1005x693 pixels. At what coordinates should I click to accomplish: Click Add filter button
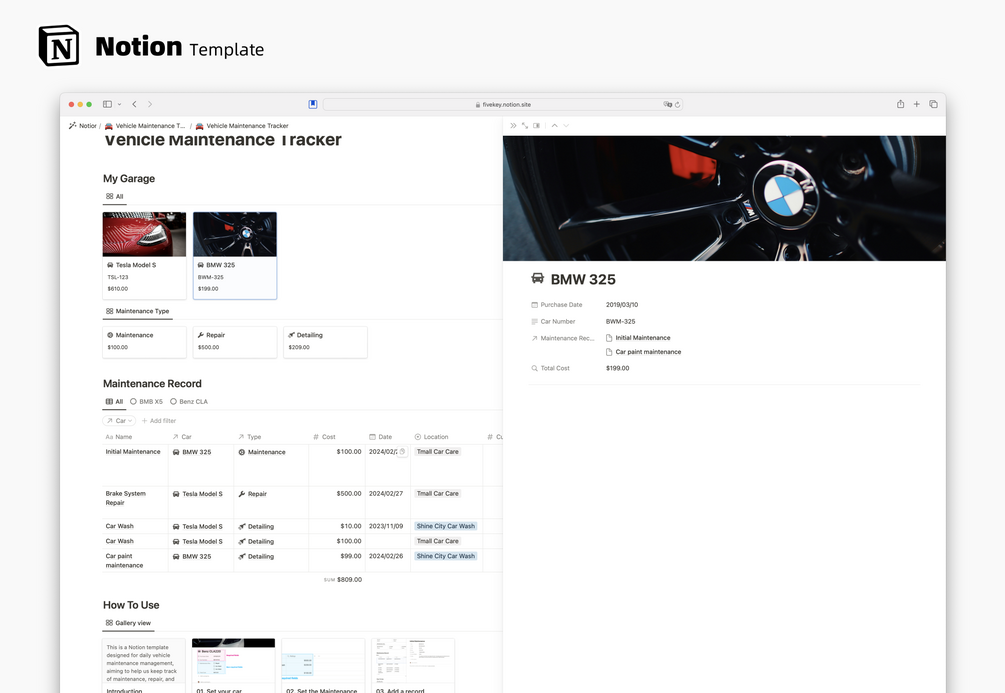tap(159, 421)
